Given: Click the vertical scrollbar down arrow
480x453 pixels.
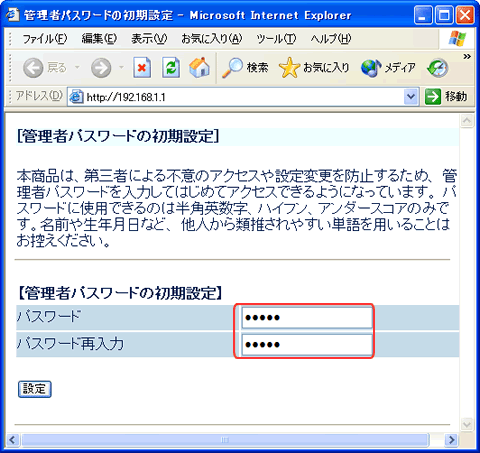Looking at the screenshot, I should click(x=467, y=424).
